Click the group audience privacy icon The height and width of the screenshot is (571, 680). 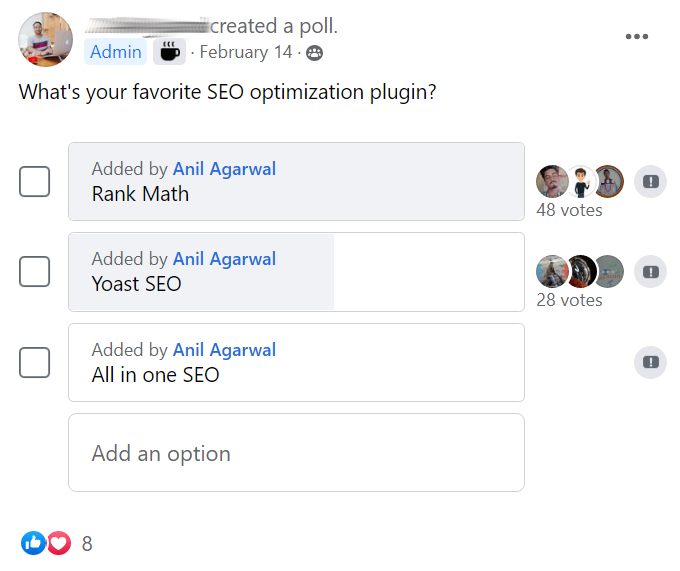point(314,53)
